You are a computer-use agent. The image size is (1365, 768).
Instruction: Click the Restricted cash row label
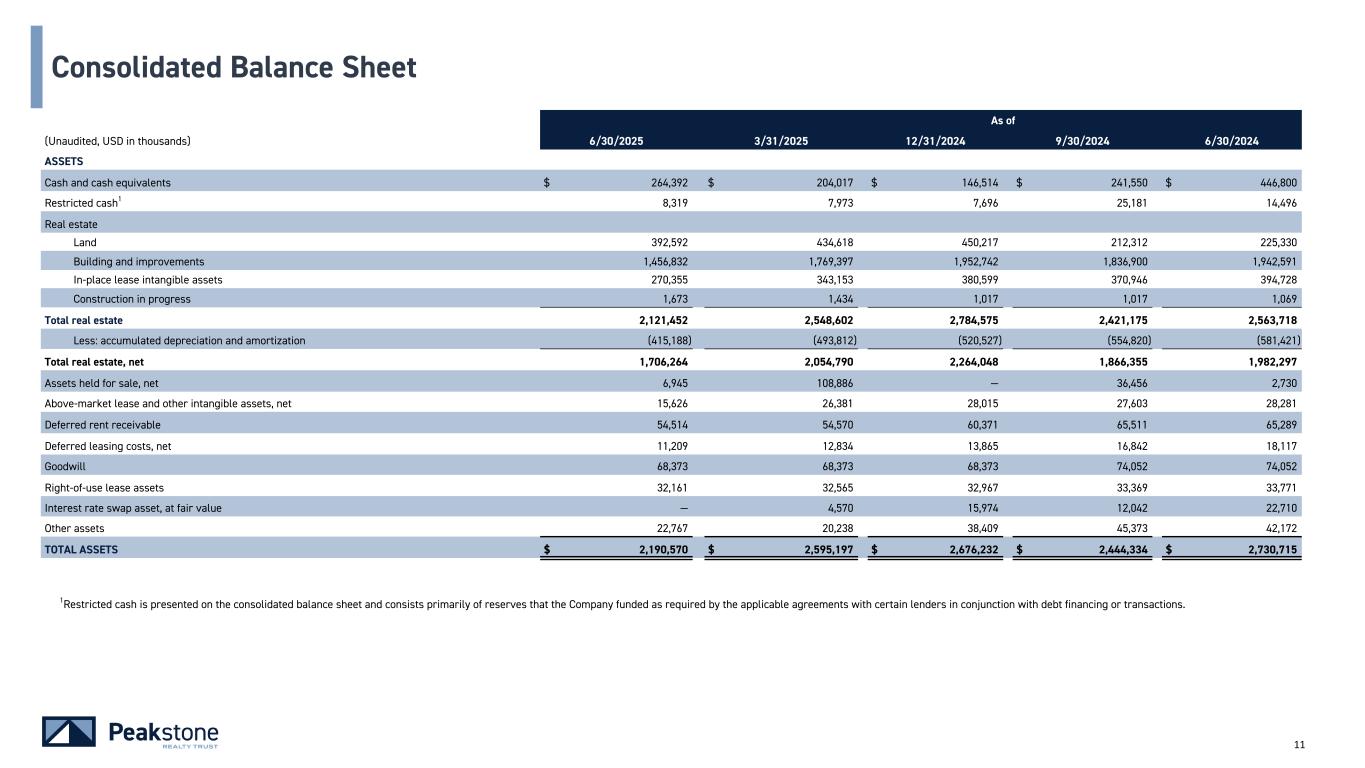coord(83,204)
